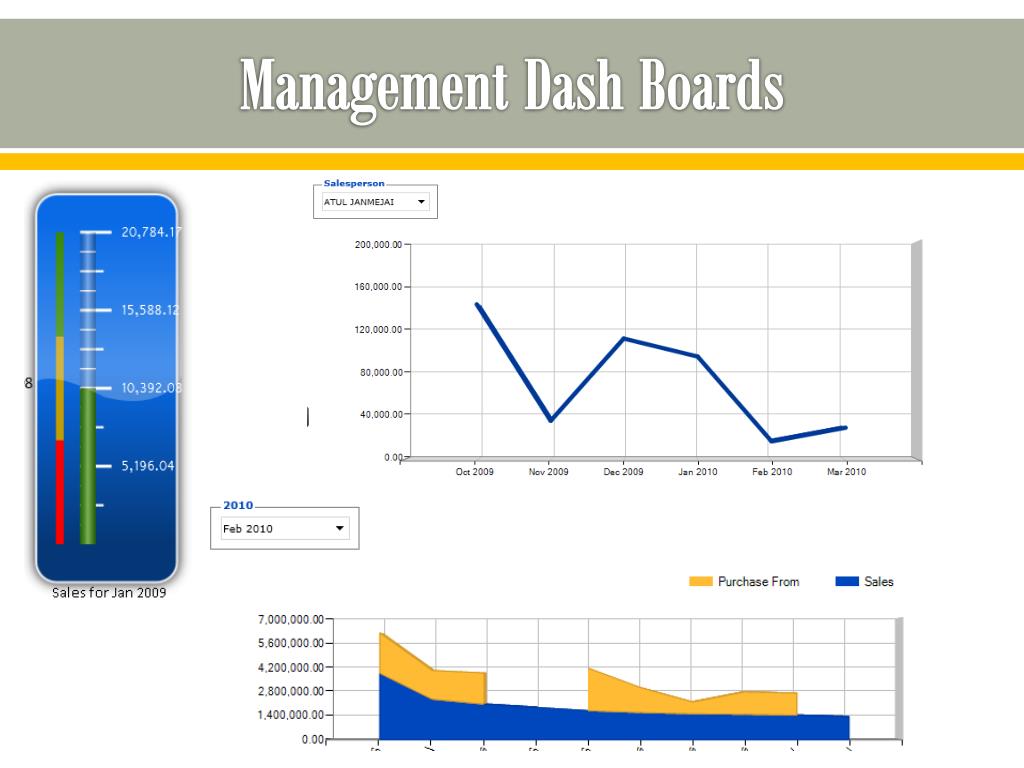Image resolution: width=1024 pixels, height=768 pixels.
Task: Click the 2,800,000.00 y-axis label
Action: point(291,691)
